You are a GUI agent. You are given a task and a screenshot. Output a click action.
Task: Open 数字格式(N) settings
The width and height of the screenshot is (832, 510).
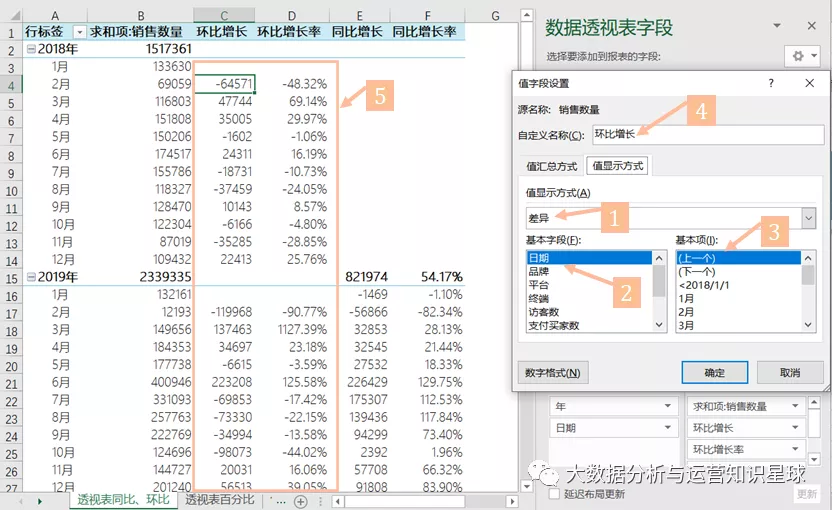552,373
